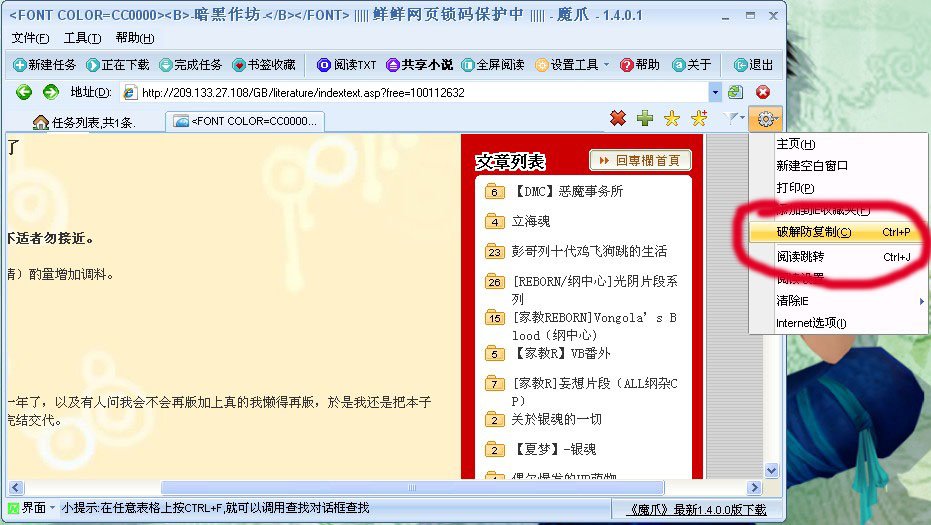This screenshot has width=931, height=525.
Task: Select the <FONT COLOR=CC0000... tab
Action: click(x=245, y=121)
